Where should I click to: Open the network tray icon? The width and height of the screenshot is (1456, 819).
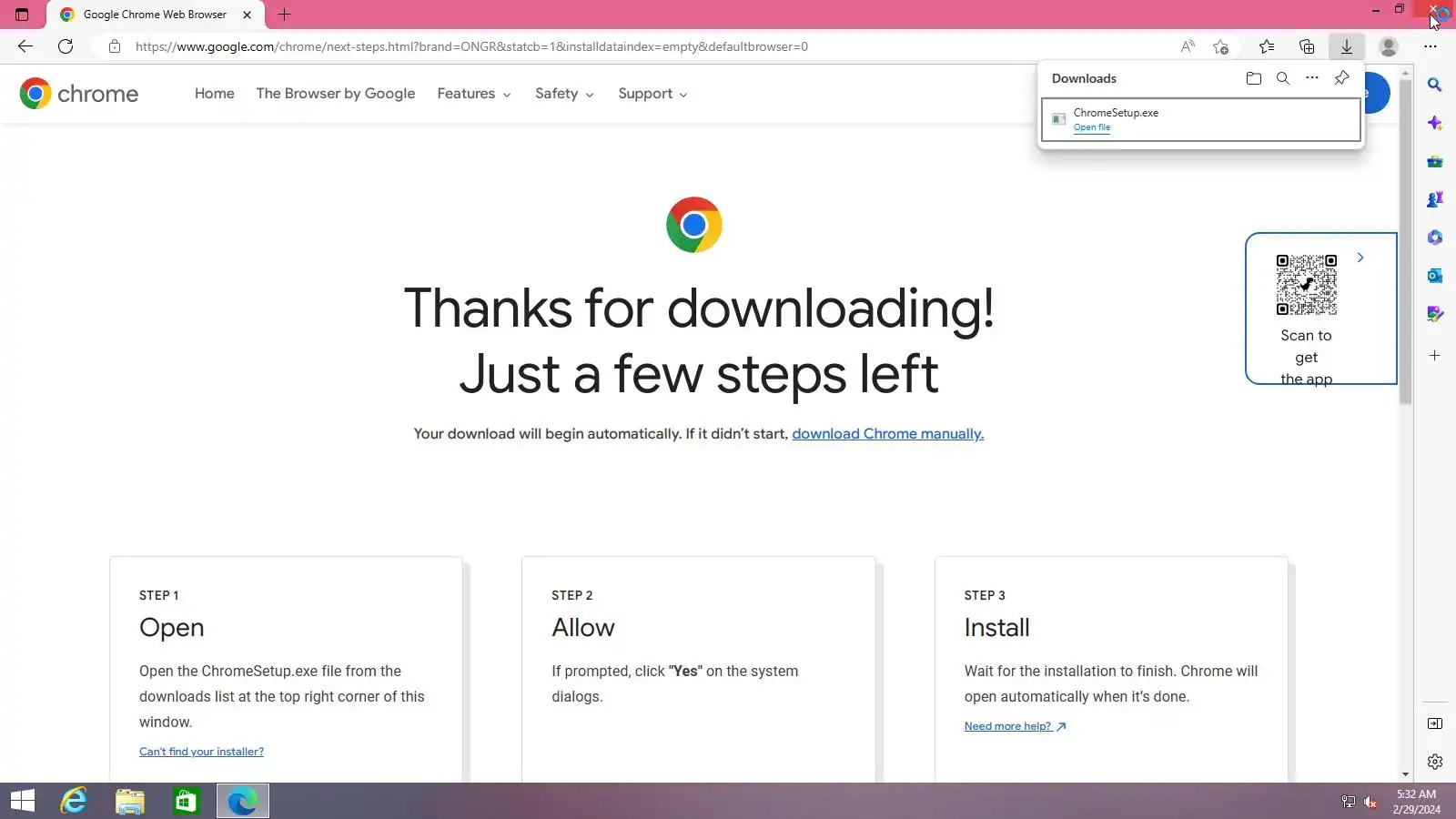(1349, 802)
